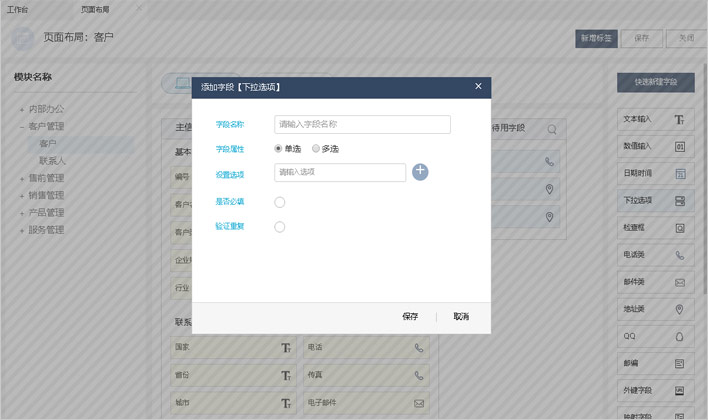Screen dimensions: 708x420
Task: Expand the 内部办公 tree node
Action: tap(22, 109)
